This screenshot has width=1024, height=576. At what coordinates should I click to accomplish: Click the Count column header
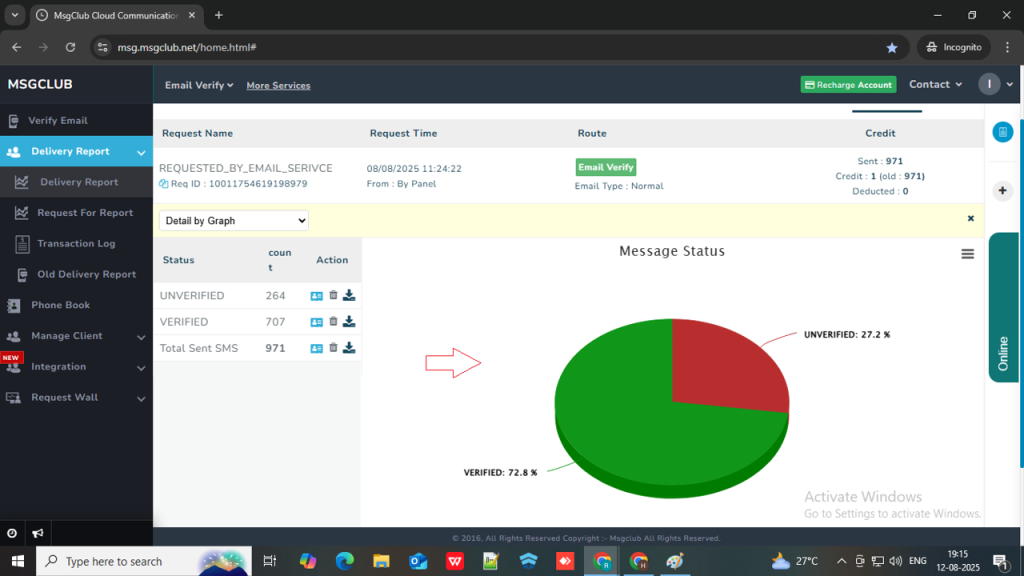[280, 260]
